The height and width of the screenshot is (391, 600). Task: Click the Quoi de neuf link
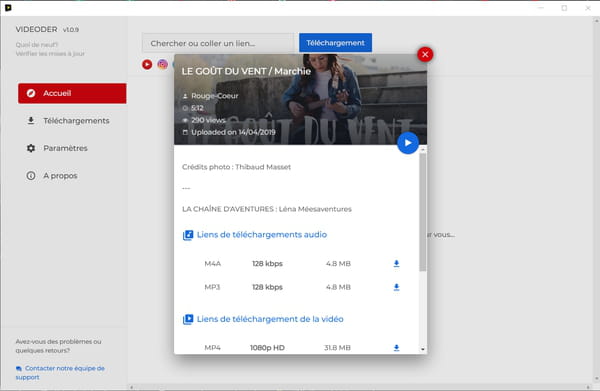(37, 45)
